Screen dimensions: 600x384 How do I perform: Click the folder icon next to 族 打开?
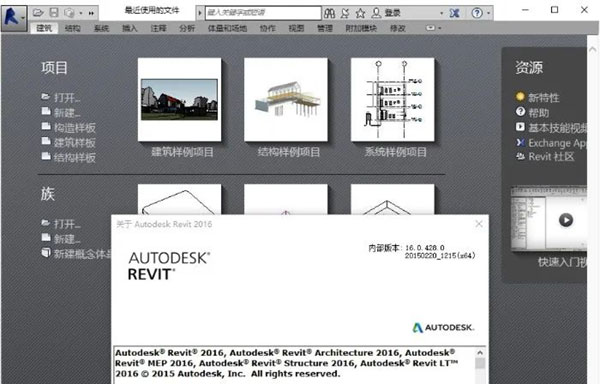[46, 223]
